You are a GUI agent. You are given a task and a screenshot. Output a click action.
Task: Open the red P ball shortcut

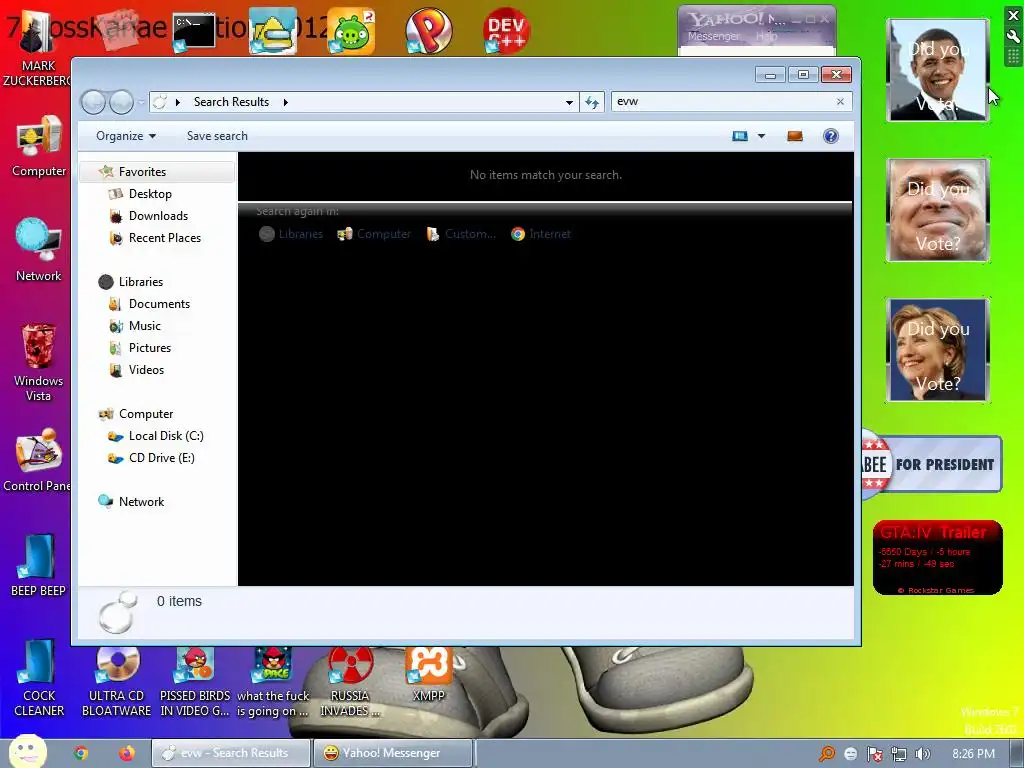point(428,30)
